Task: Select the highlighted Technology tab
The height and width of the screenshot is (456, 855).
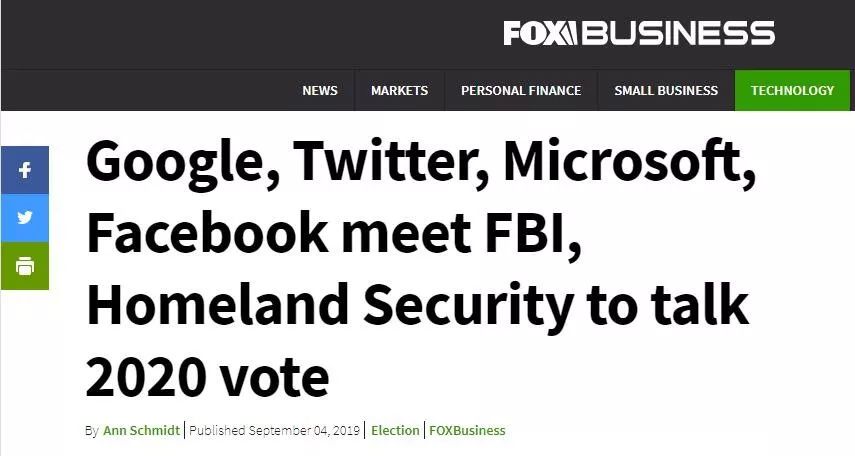Action: tap(792, 90)
